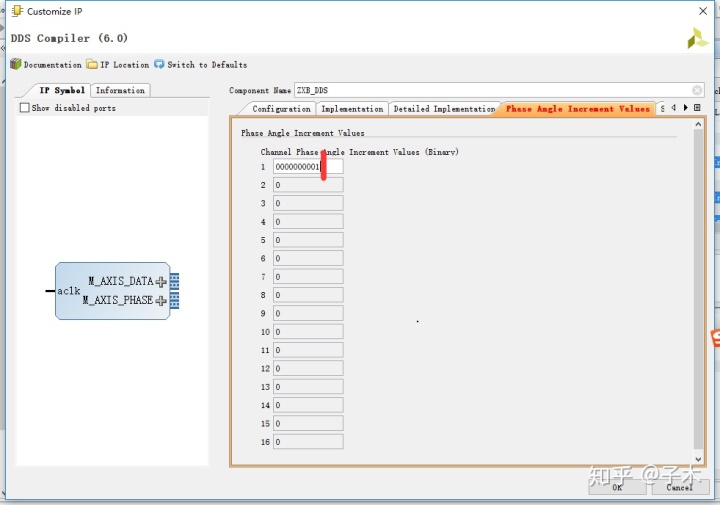The height and width of the screenshot is (505, 720).
Task: Click the OK button
Action: click(x=617, y=487)
